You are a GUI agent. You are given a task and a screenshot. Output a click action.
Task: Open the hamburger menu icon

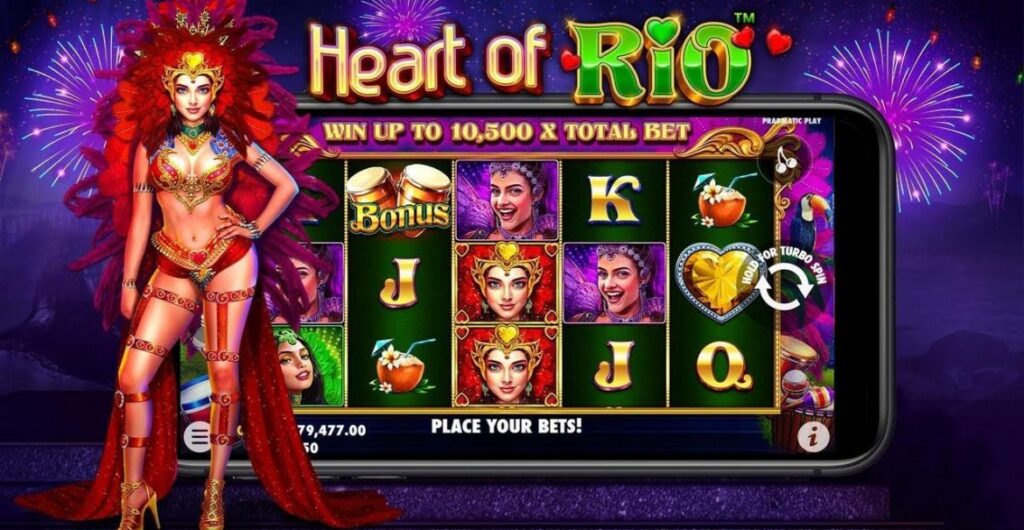[197, 436]
